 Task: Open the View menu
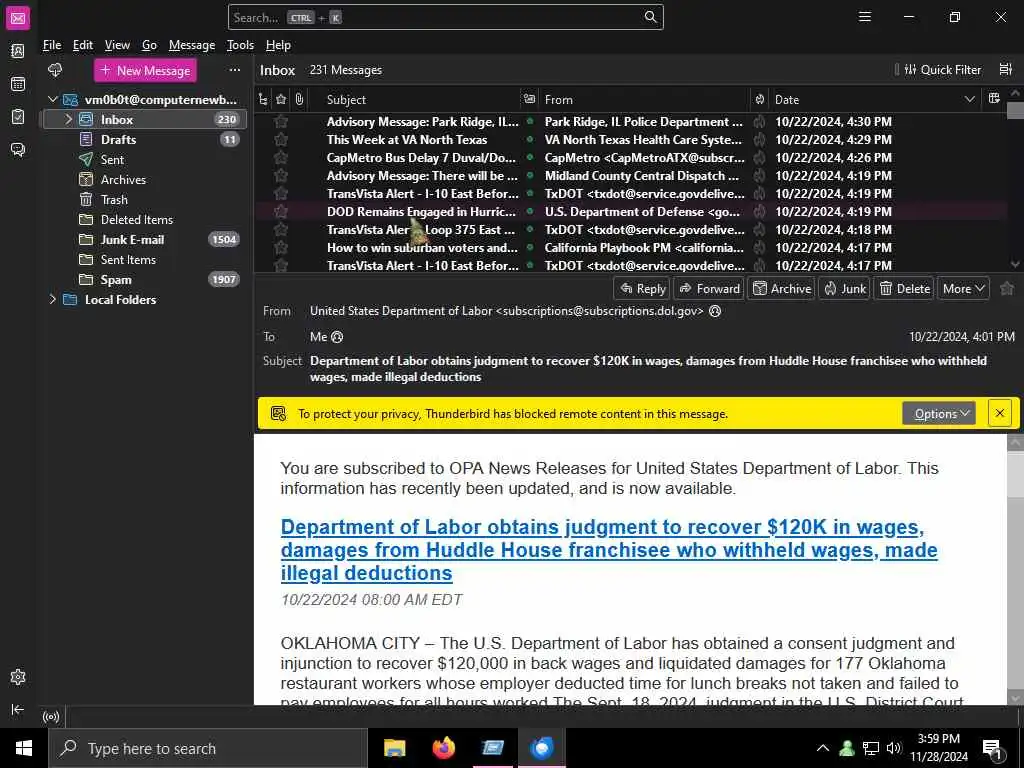[117, 45]
